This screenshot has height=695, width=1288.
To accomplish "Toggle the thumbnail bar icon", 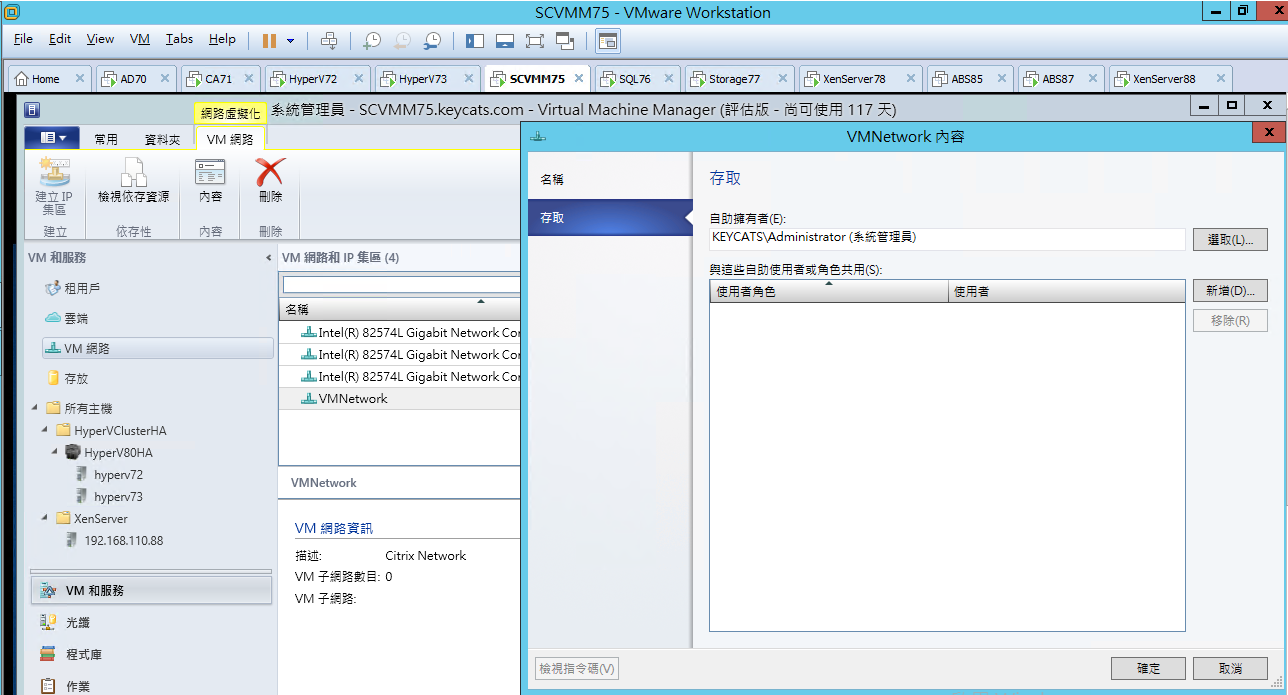I will click(x=505, y=40).
